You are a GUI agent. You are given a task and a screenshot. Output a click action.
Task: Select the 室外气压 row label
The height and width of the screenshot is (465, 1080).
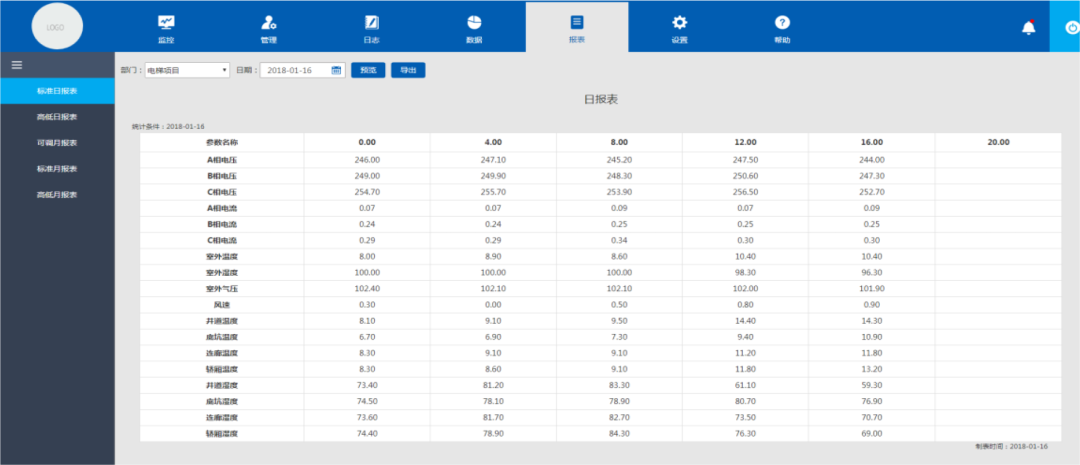click(x=222, y=289)
